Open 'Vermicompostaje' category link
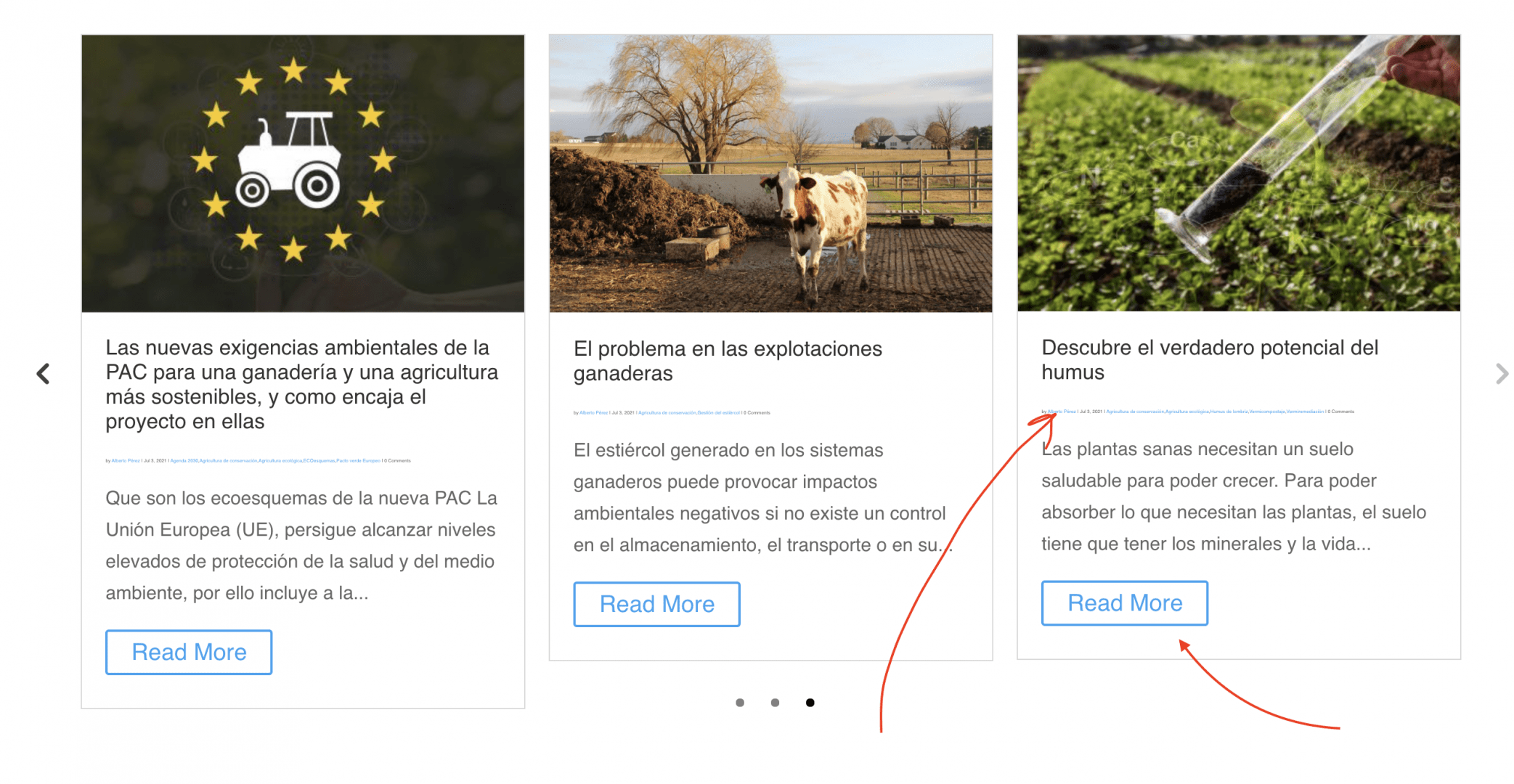1514x784 pixels. coord(1267,412)
